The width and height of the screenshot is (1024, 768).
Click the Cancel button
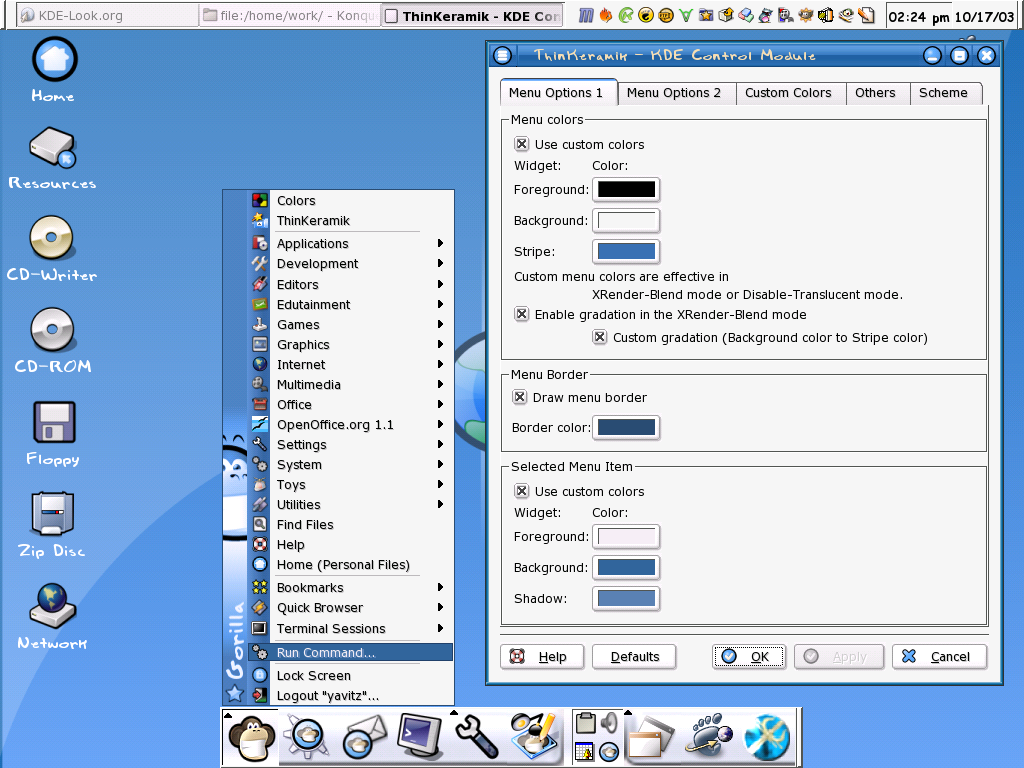click(x=939, y=656)
